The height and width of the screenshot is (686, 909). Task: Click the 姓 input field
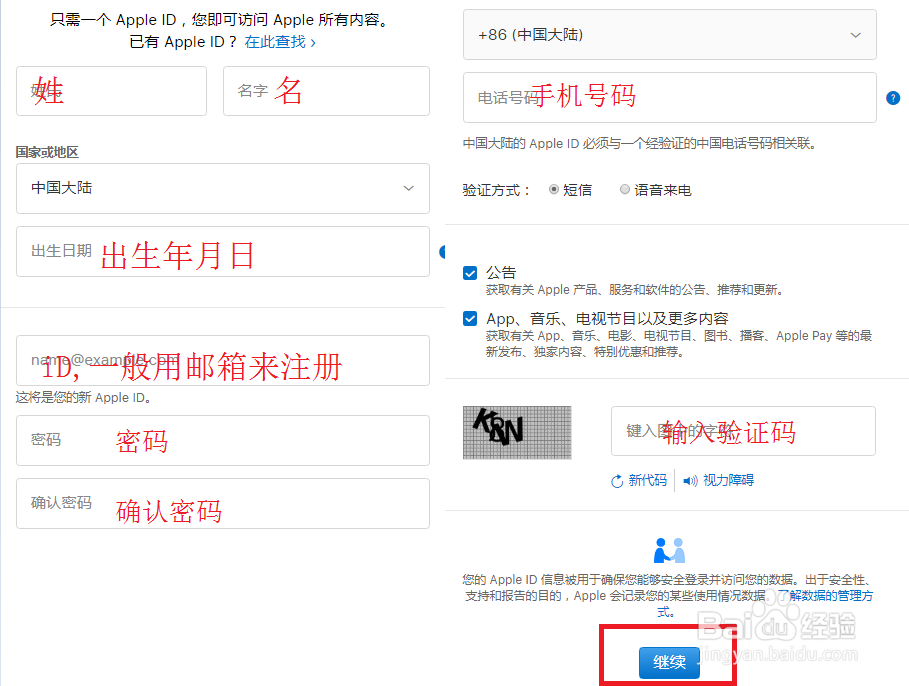click(110, 91)
